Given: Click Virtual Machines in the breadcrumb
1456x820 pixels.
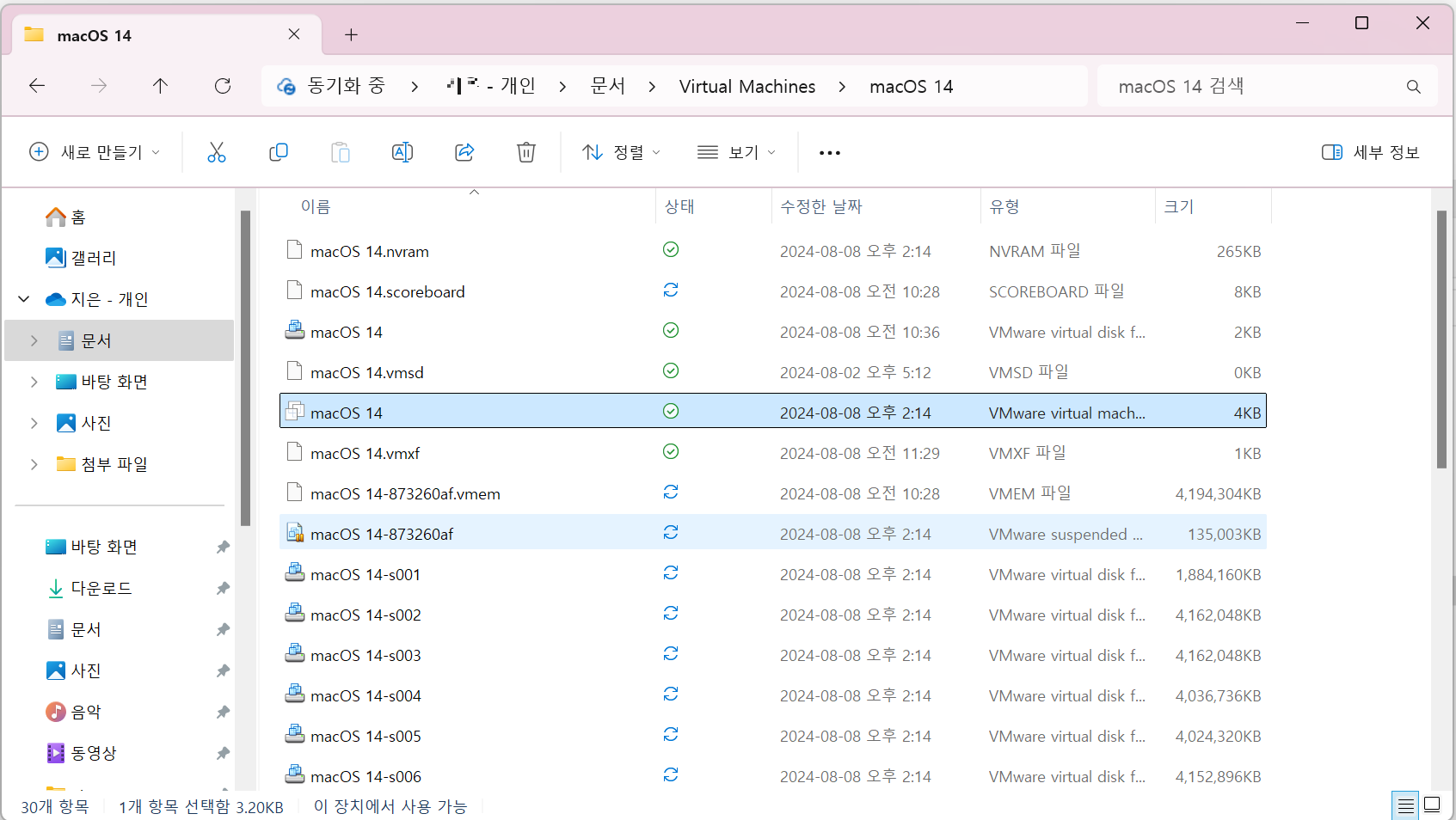Looking at the screenshot, I should click(747, 87).
